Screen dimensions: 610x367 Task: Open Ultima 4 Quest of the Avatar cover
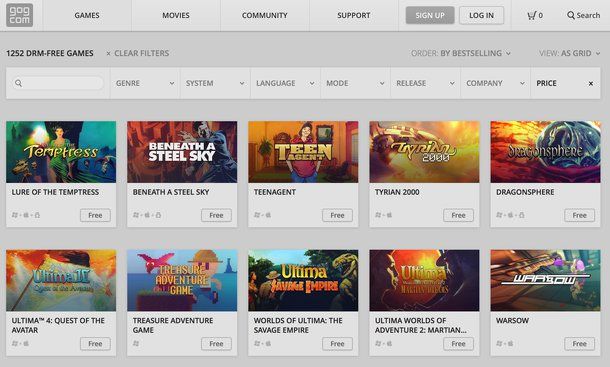(61, 280)
